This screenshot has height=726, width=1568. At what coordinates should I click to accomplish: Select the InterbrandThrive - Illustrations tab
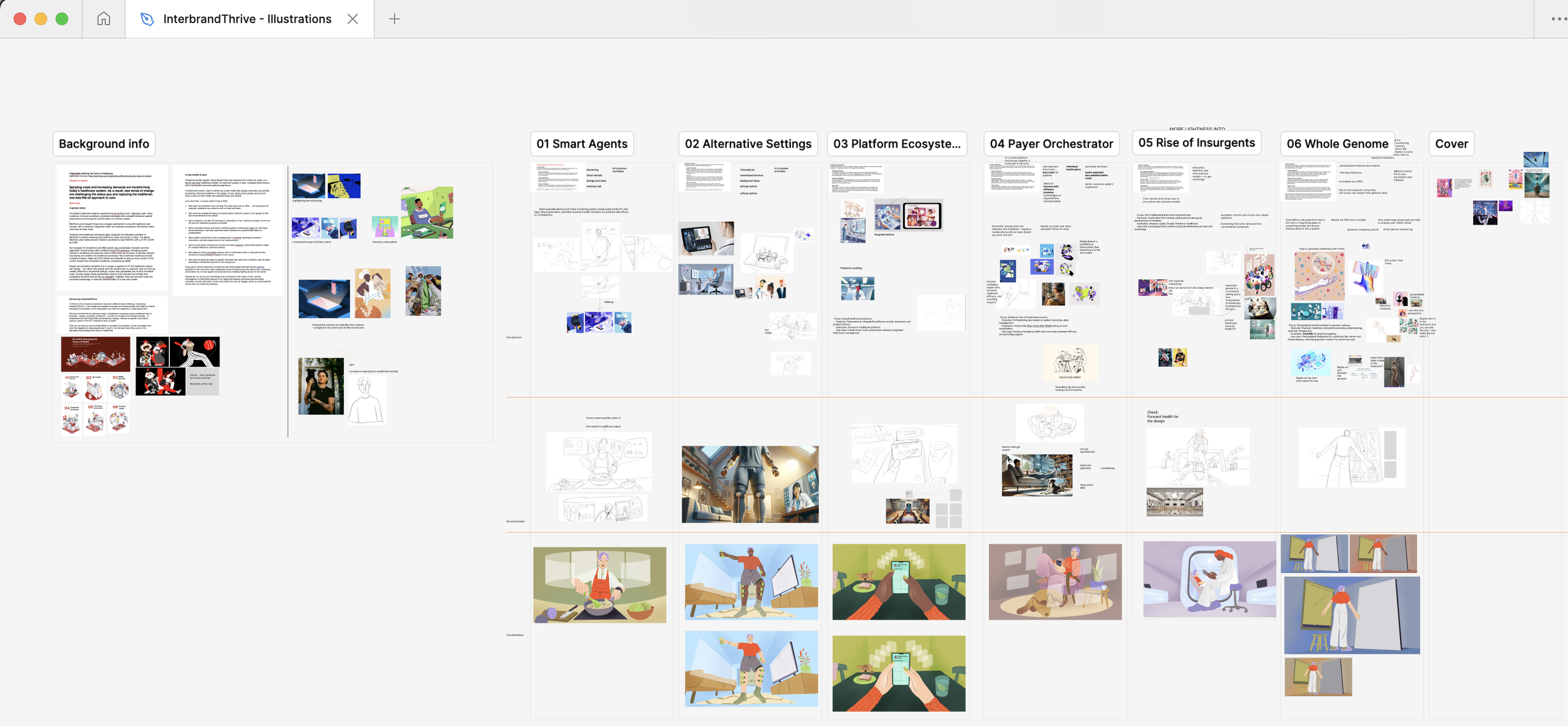point(246,19)
